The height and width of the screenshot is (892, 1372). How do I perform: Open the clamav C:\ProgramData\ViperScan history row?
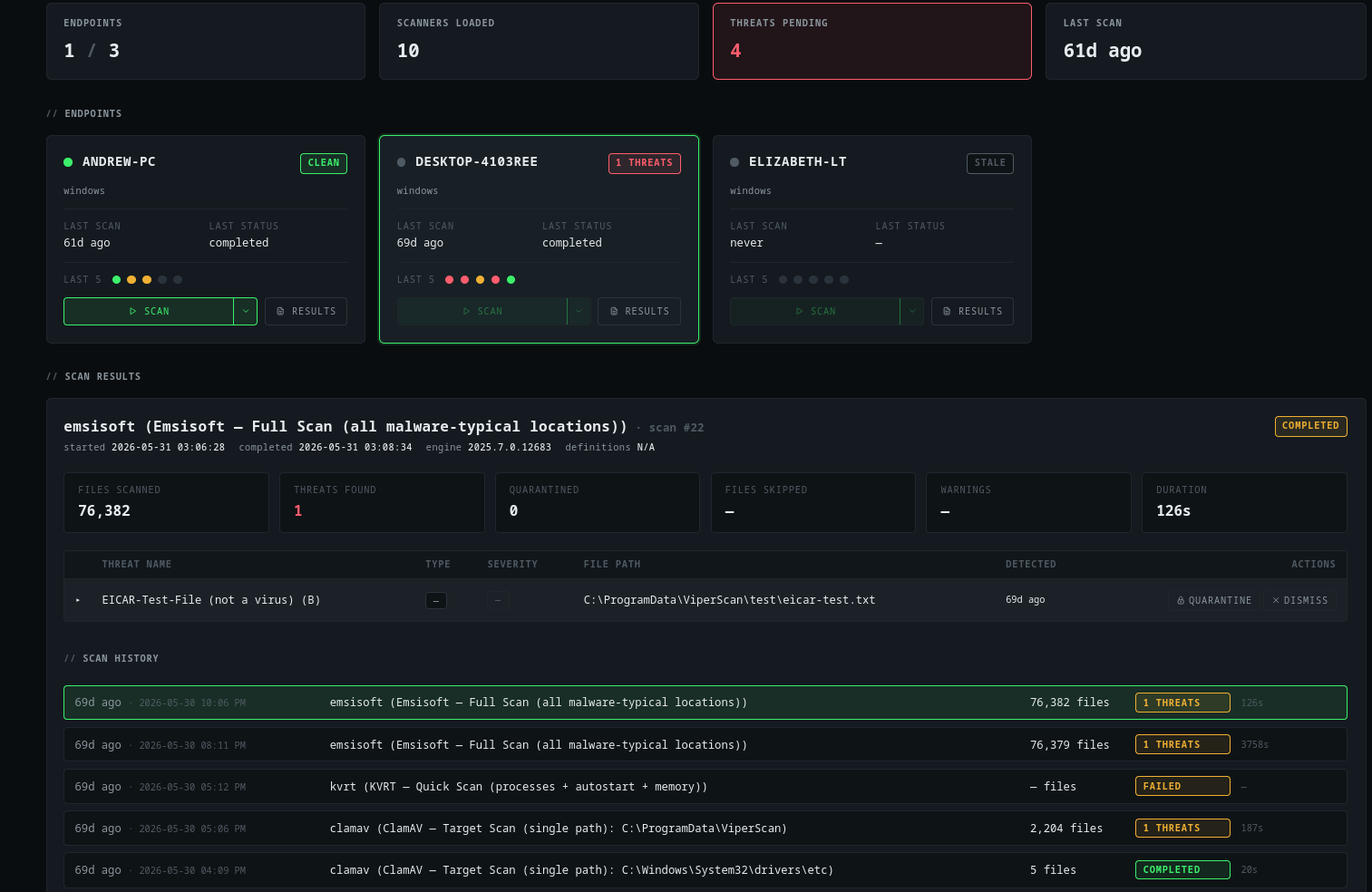705,828
